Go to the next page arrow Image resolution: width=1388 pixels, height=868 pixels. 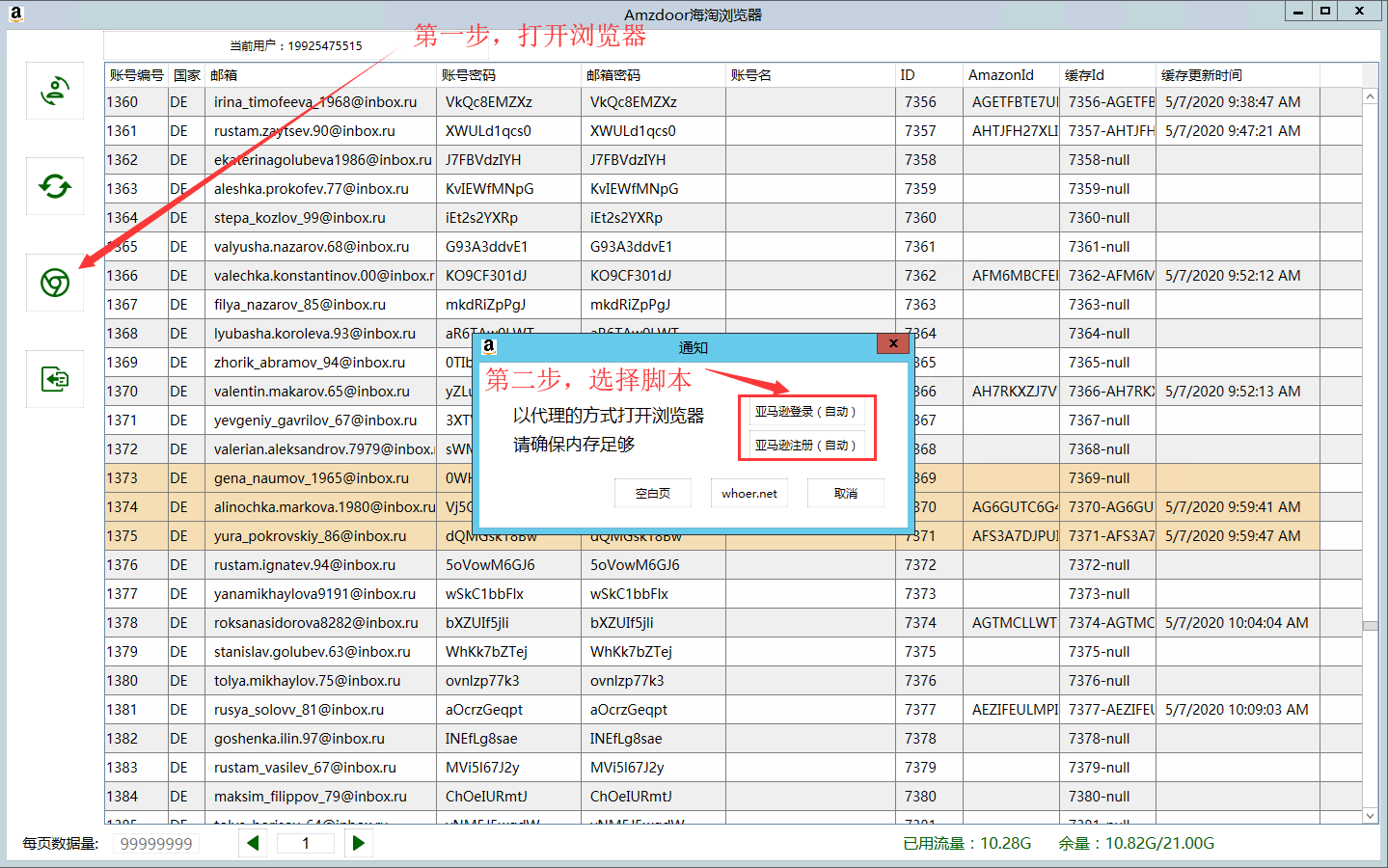(359, 843)
